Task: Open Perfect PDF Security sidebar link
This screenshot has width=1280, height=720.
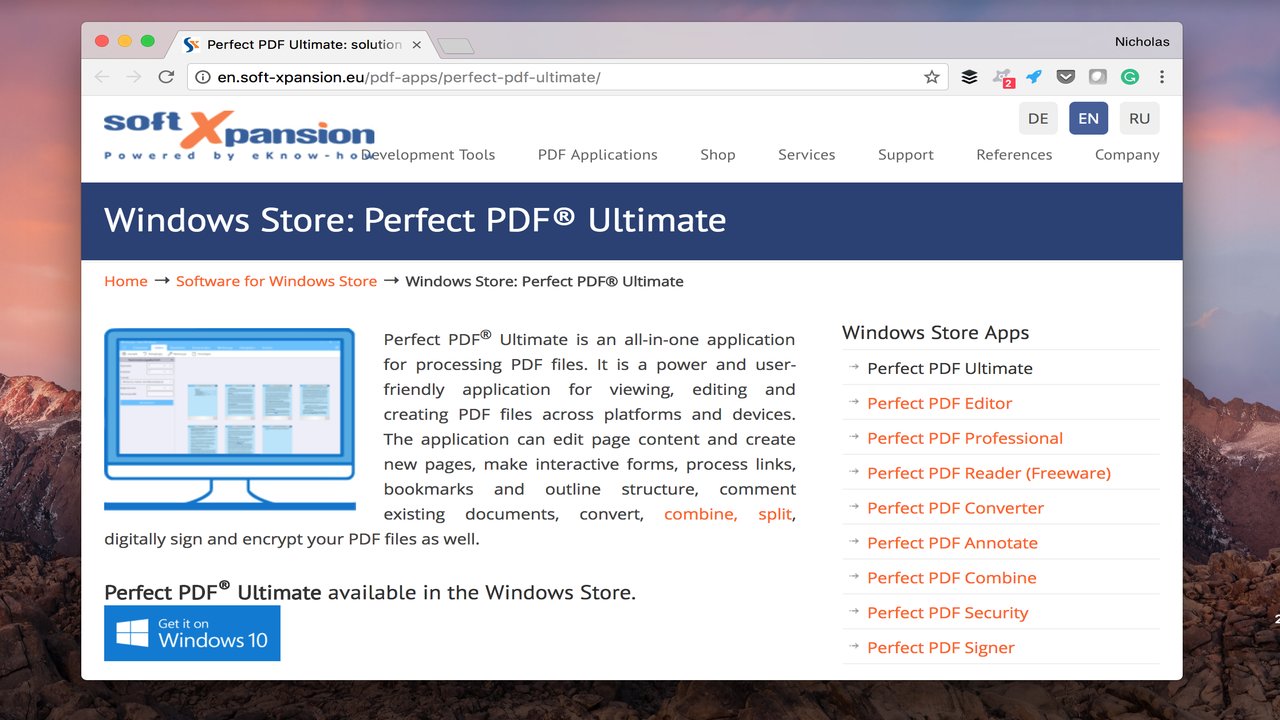Action: click(x=948, y=613)
